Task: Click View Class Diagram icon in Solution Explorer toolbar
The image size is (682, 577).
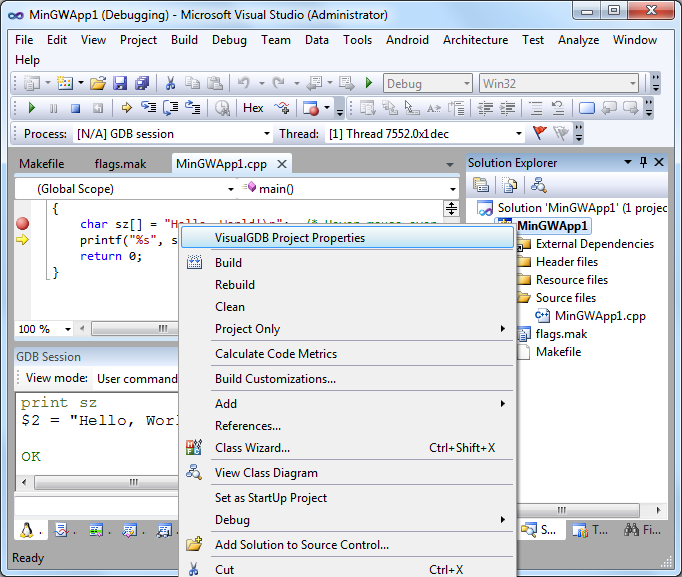Action: 538,185
